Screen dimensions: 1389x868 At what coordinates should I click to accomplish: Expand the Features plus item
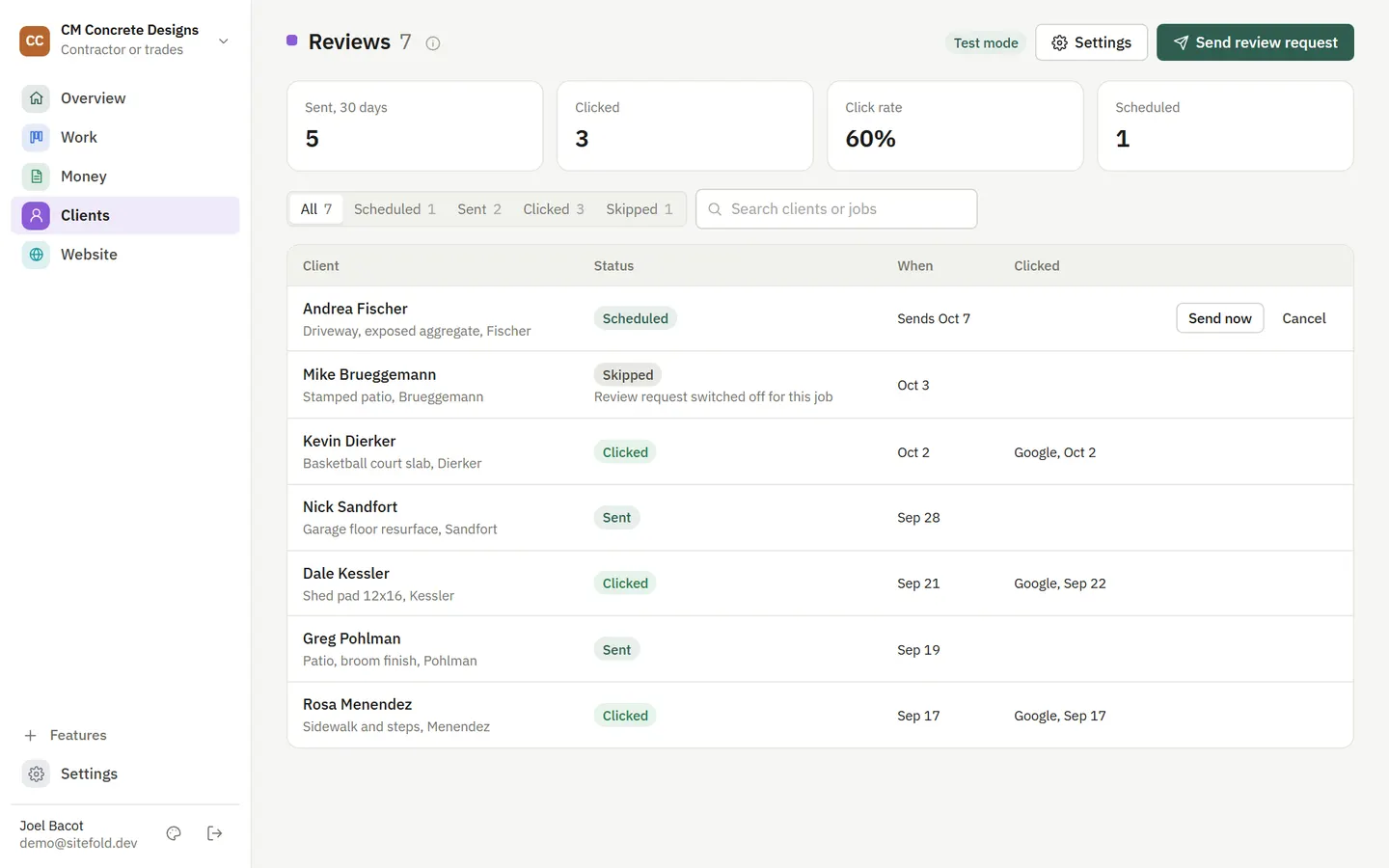click(64, 735)
